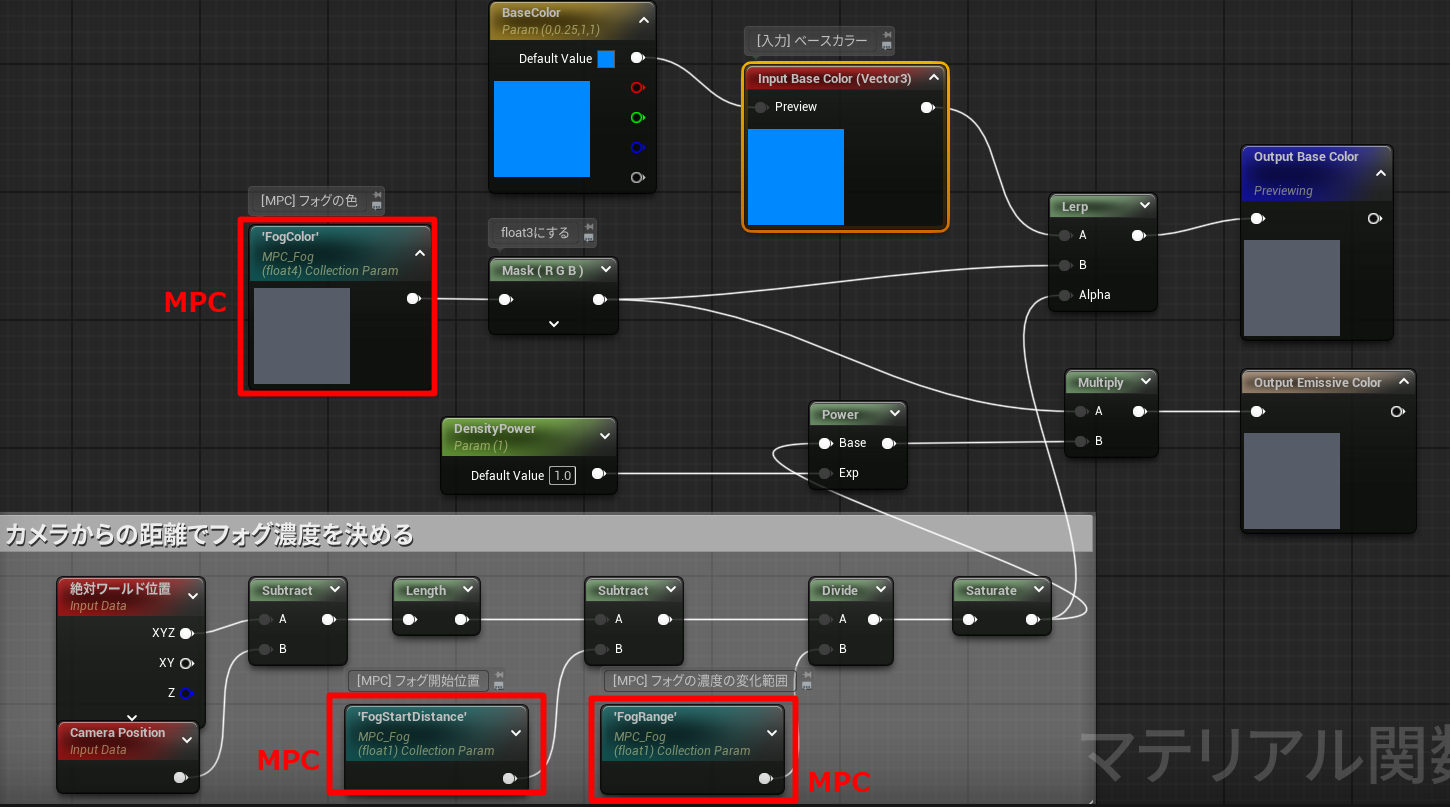
Task: Pin the [MPC] フォグ開始位置 comment bubble
Action: tap(498, 675)
